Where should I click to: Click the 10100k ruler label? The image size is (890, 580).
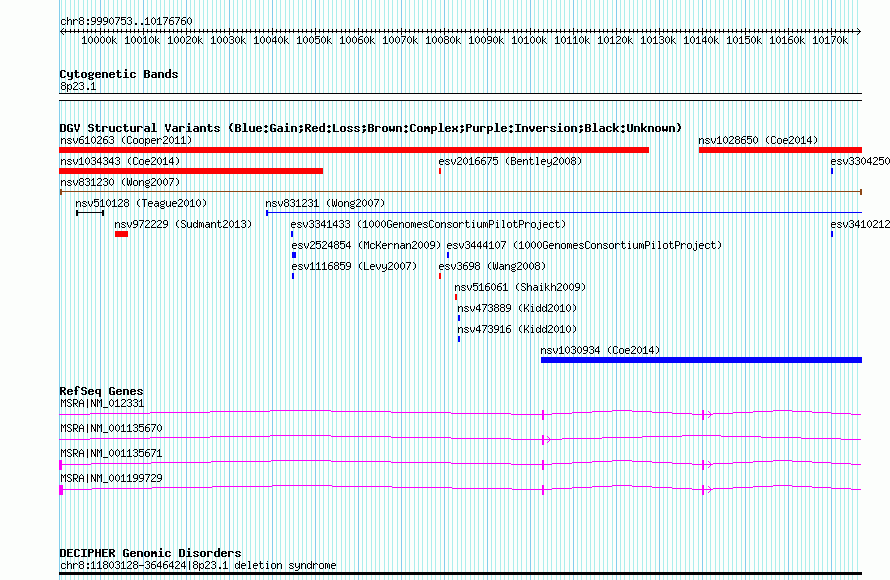529,40
